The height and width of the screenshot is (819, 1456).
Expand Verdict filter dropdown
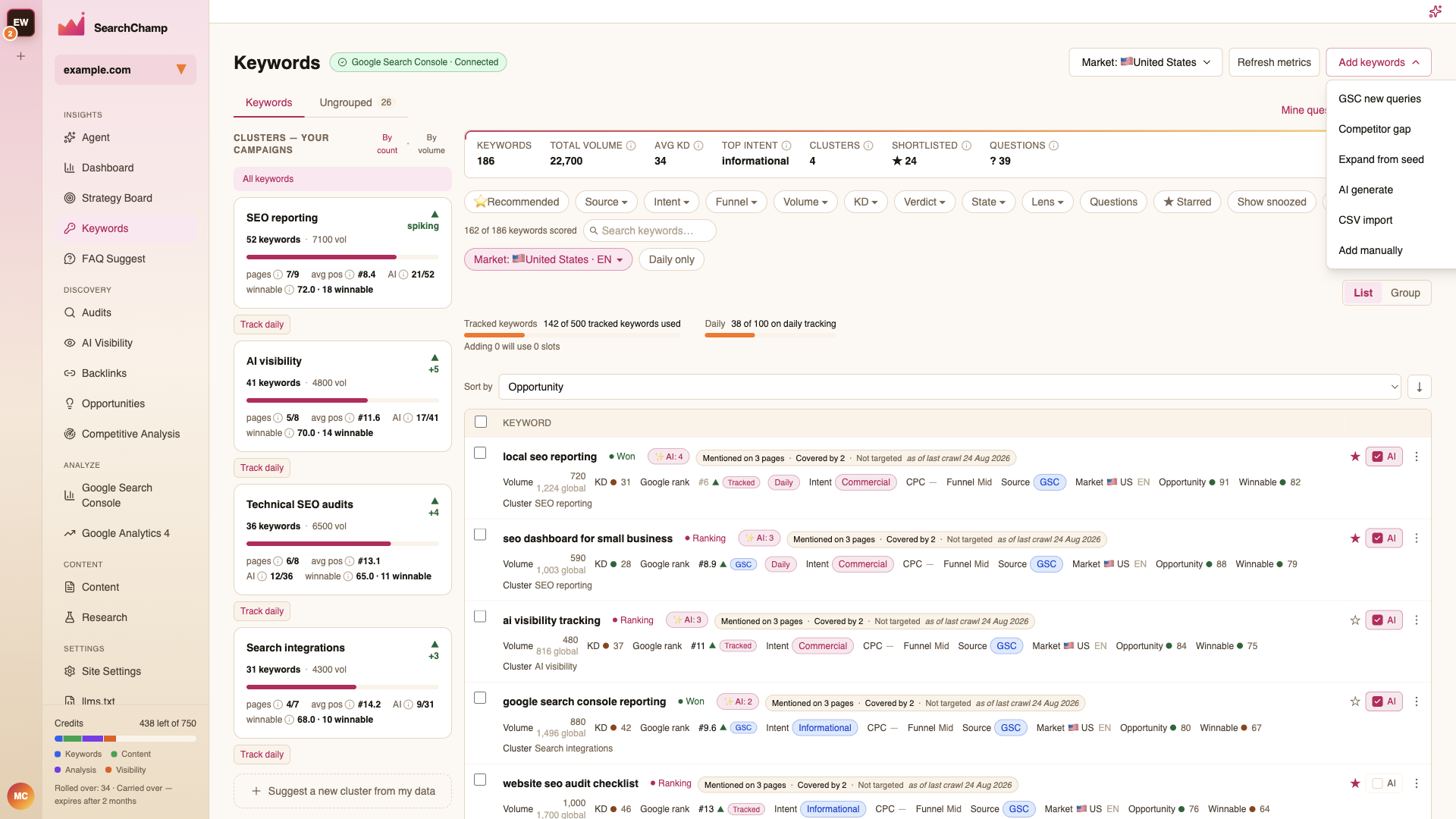924,202
